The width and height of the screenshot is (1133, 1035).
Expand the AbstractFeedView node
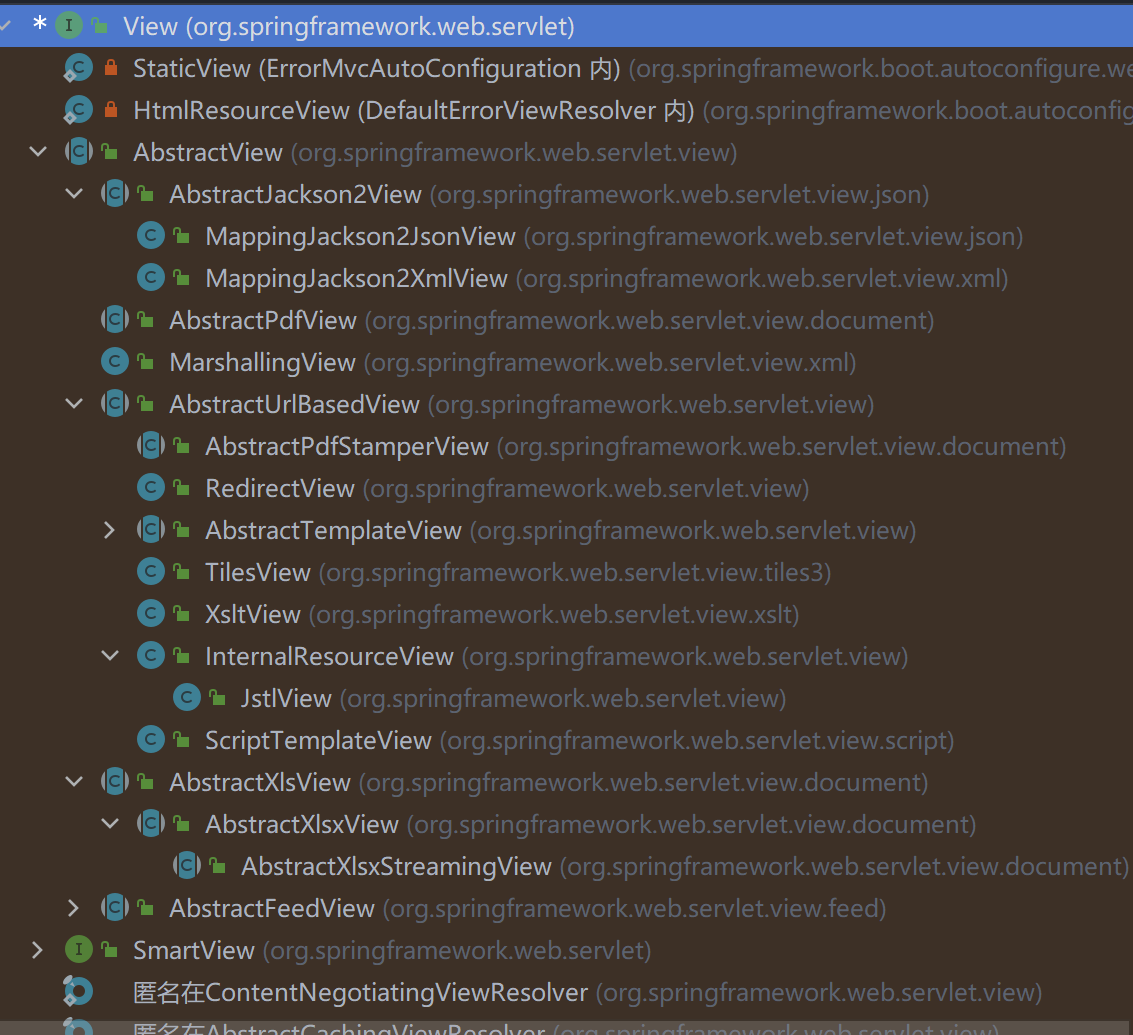coord(73,908)
